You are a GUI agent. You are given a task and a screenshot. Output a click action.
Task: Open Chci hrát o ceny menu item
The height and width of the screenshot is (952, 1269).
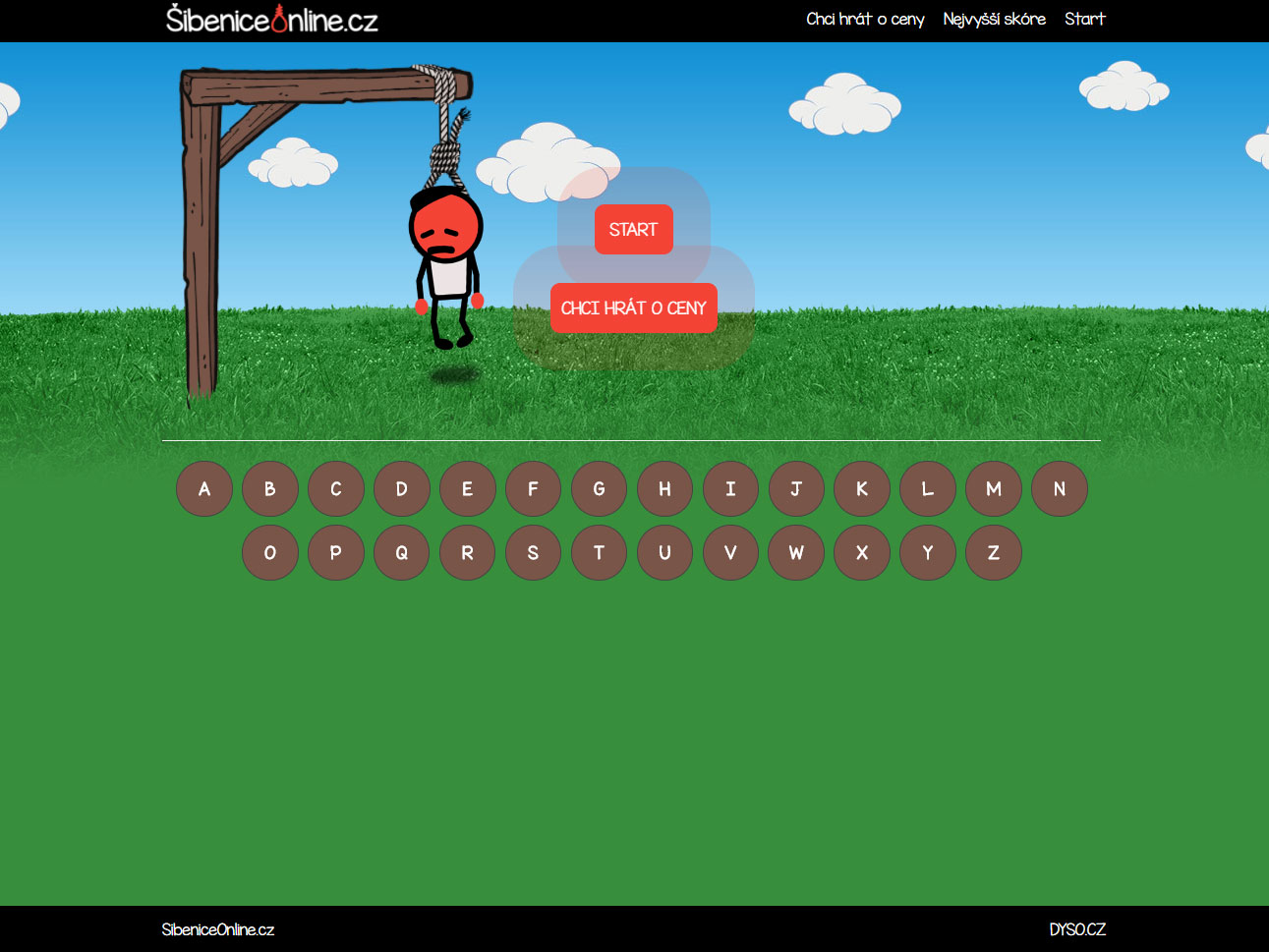point(865,19)
